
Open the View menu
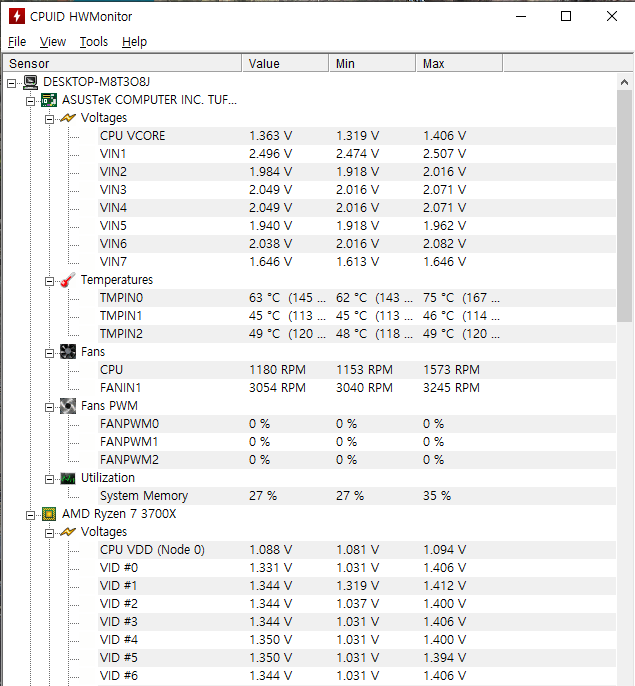[53, 42]
